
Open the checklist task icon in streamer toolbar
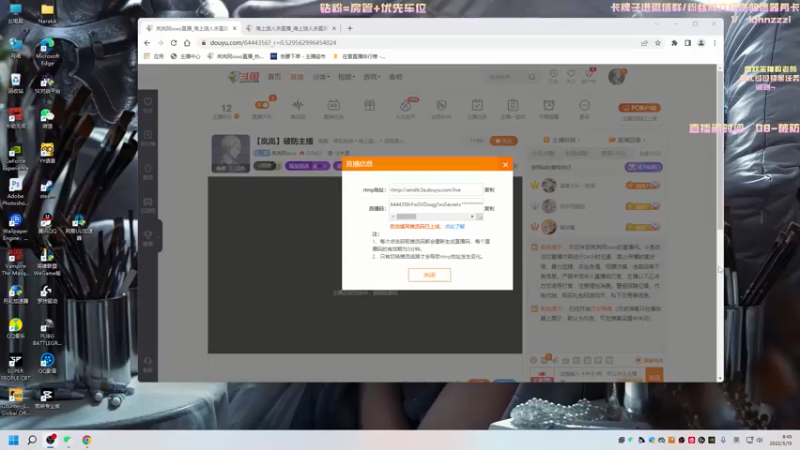pyautogui.click(x=477, y=106)
